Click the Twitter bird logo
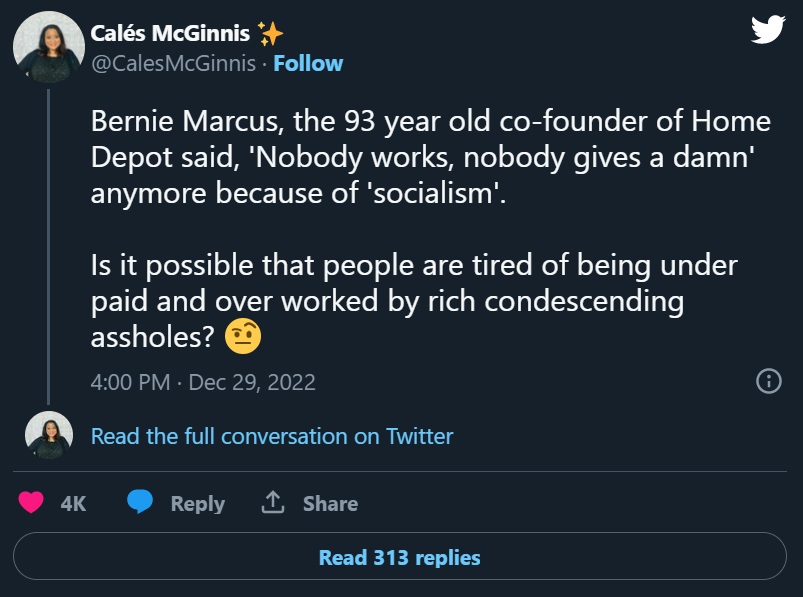 pyautogui.click(x=767, y=30)
